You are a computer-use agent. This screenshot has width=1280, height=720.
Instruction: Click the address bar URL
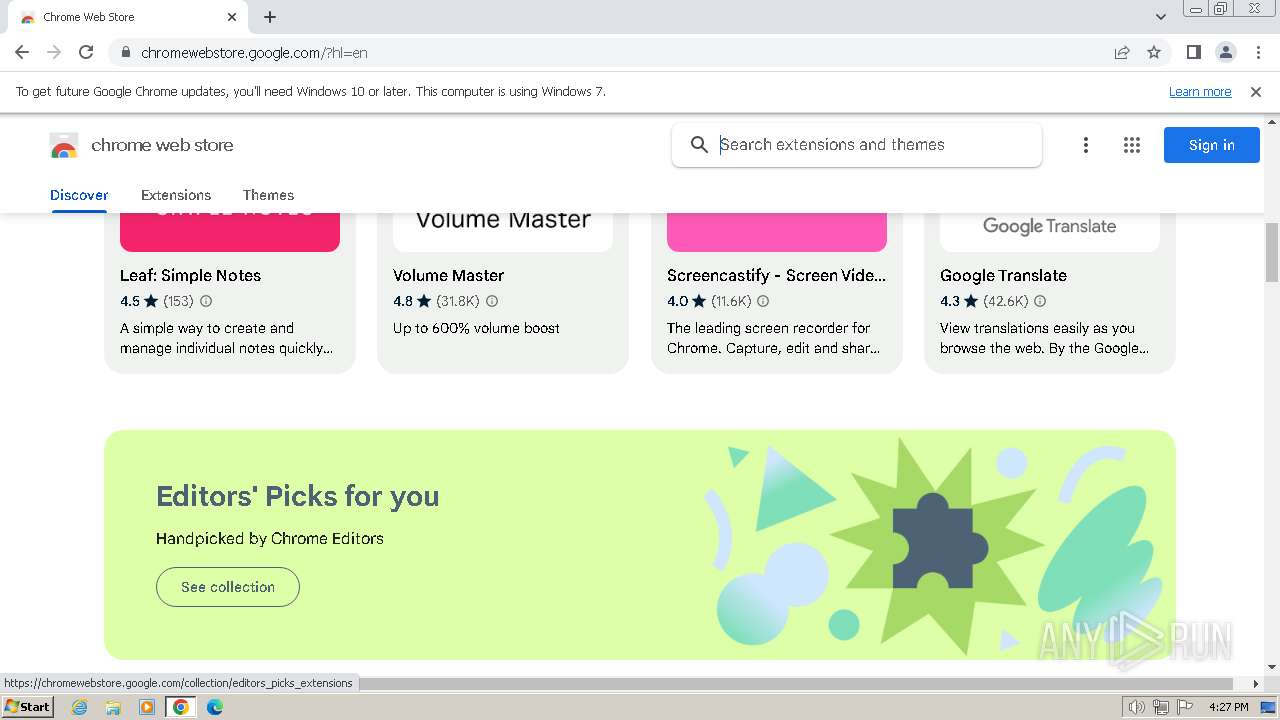coord(254,52)
